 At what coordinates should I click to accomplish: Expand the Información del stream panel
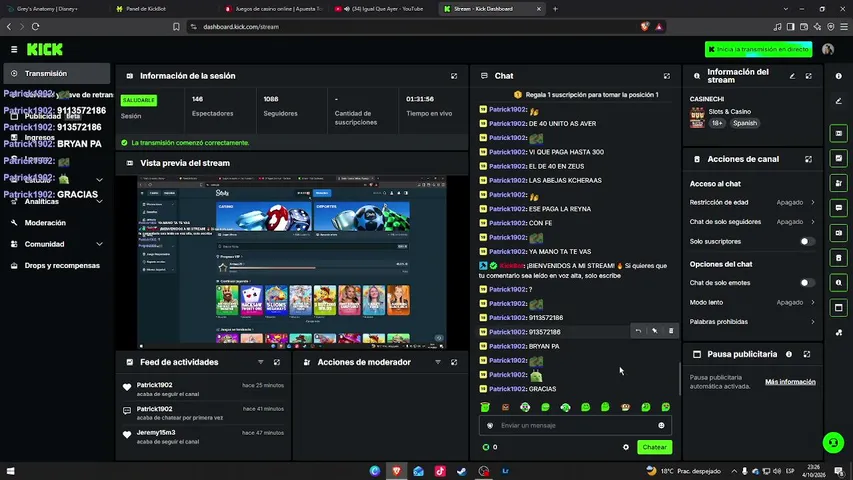(808, 76)
